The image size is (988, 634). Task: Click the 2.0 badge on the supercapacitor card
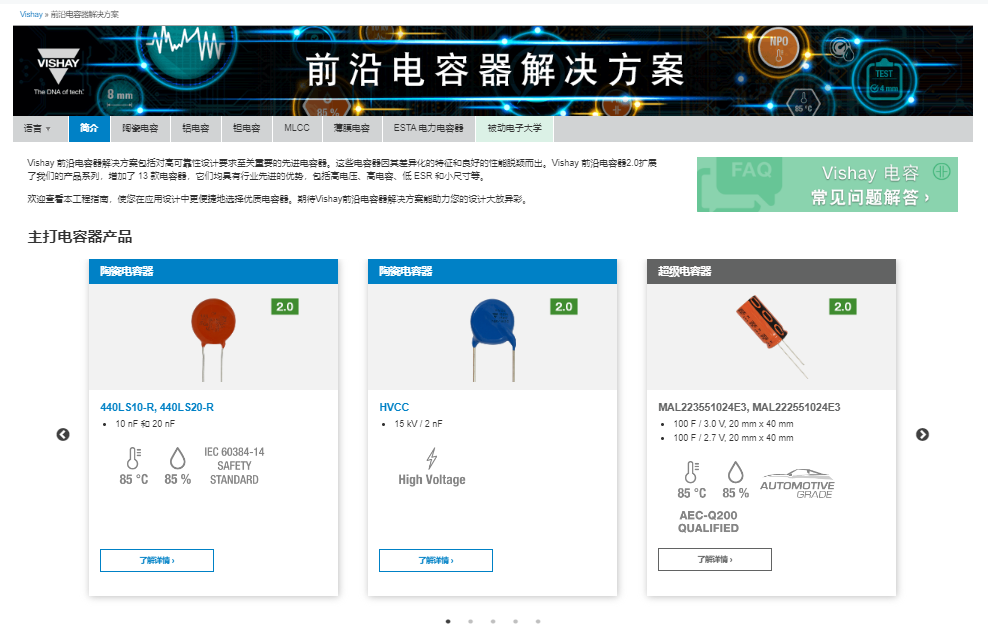pos(843,306)
